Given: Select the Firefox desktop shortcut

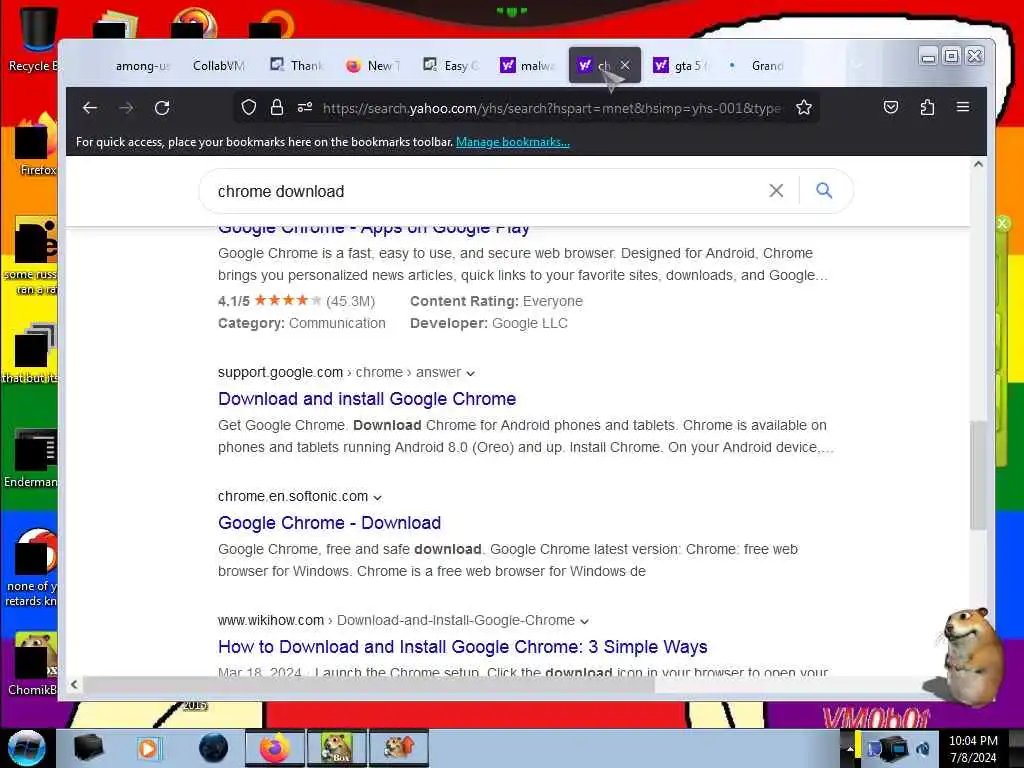Looking at the screenshot, I should point(34,145).
